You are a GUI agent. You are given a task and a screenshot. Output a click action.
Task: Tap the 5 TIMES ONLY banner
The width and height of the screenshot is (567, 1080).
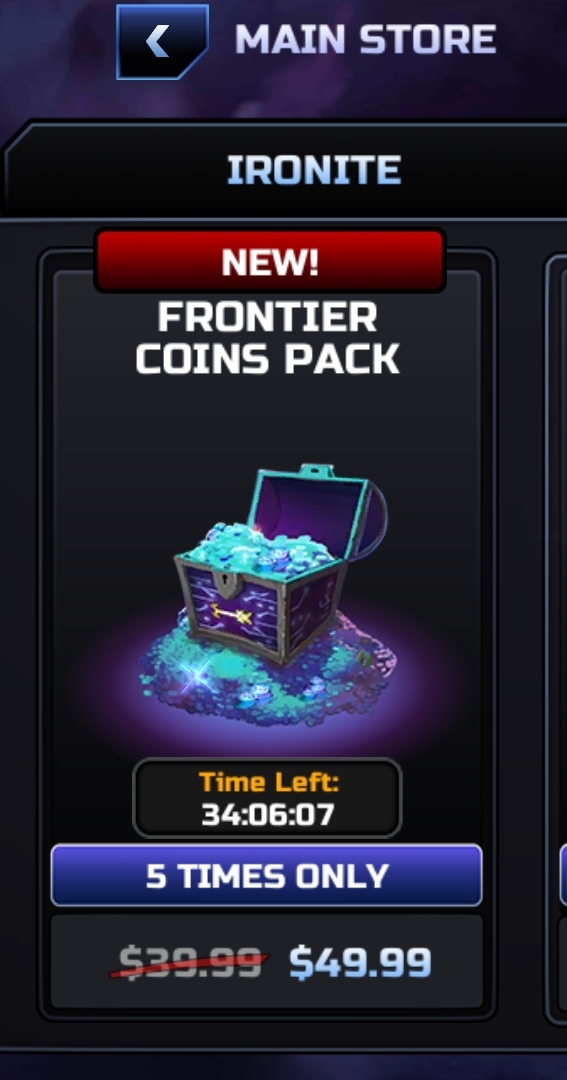click(x=267, y=875)
